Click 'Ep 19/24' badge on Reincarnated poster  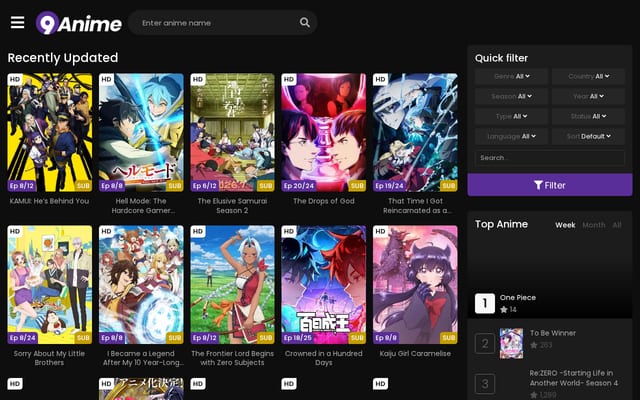point(390,186)
